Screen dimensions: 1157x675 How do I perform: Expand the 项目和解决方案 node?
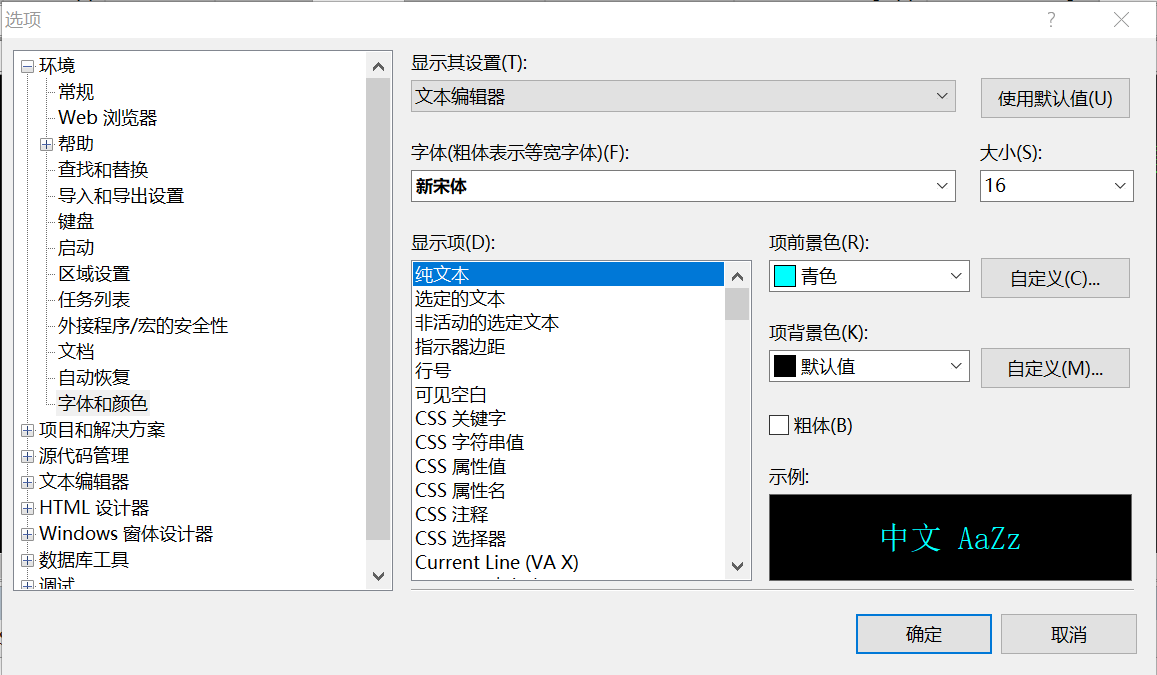pos(27,430)
